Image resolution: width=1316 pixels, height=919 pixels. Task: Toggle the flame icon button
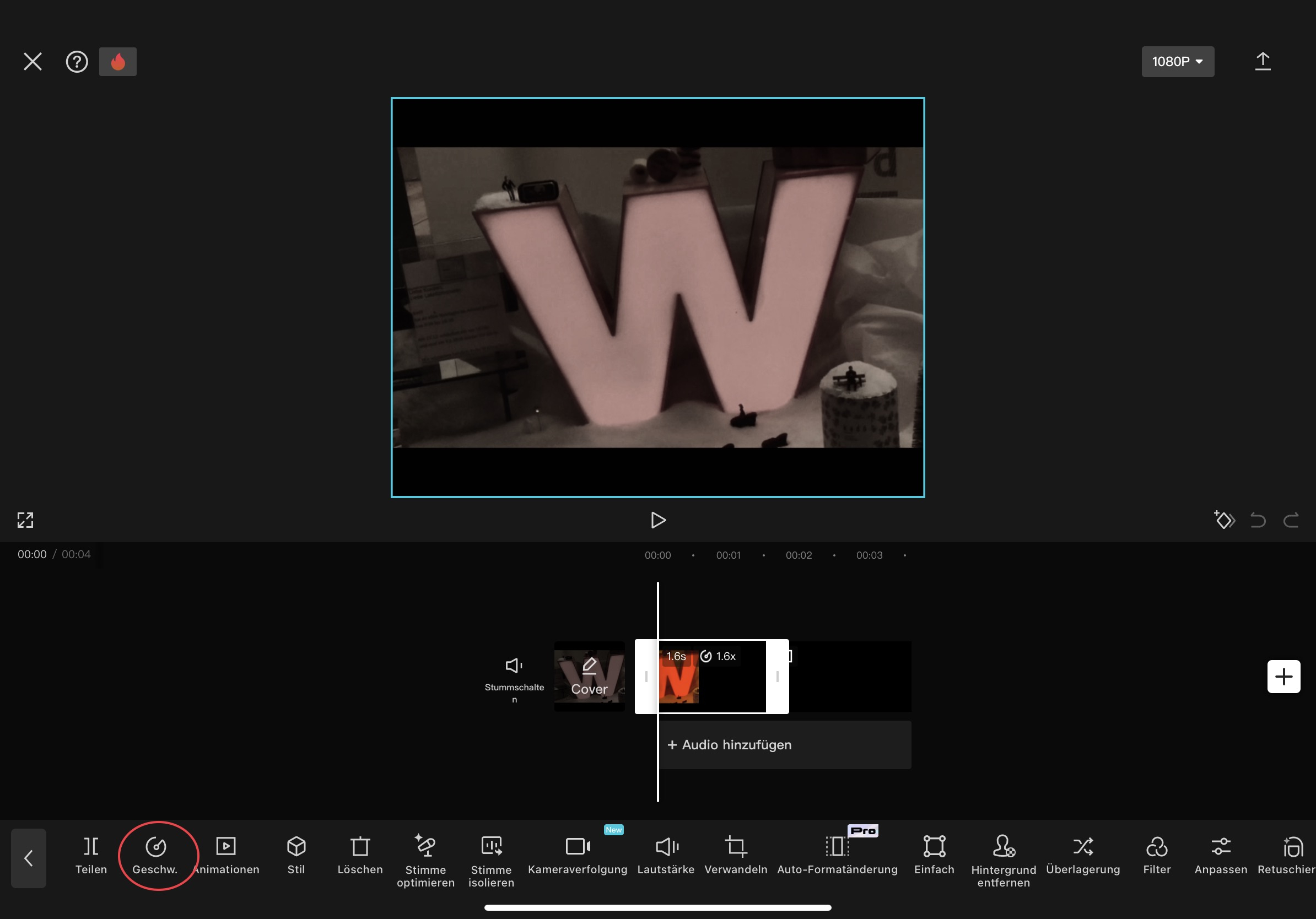click(x=118, y=62)
